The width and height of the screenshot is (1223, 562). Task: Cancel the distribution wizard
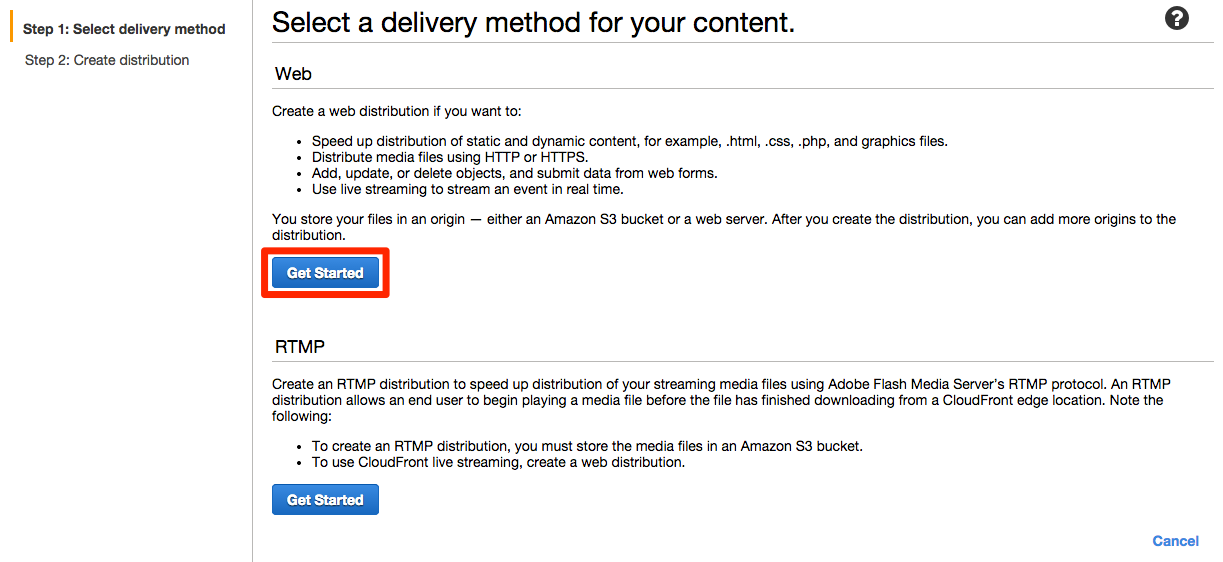coord(1175,541)
